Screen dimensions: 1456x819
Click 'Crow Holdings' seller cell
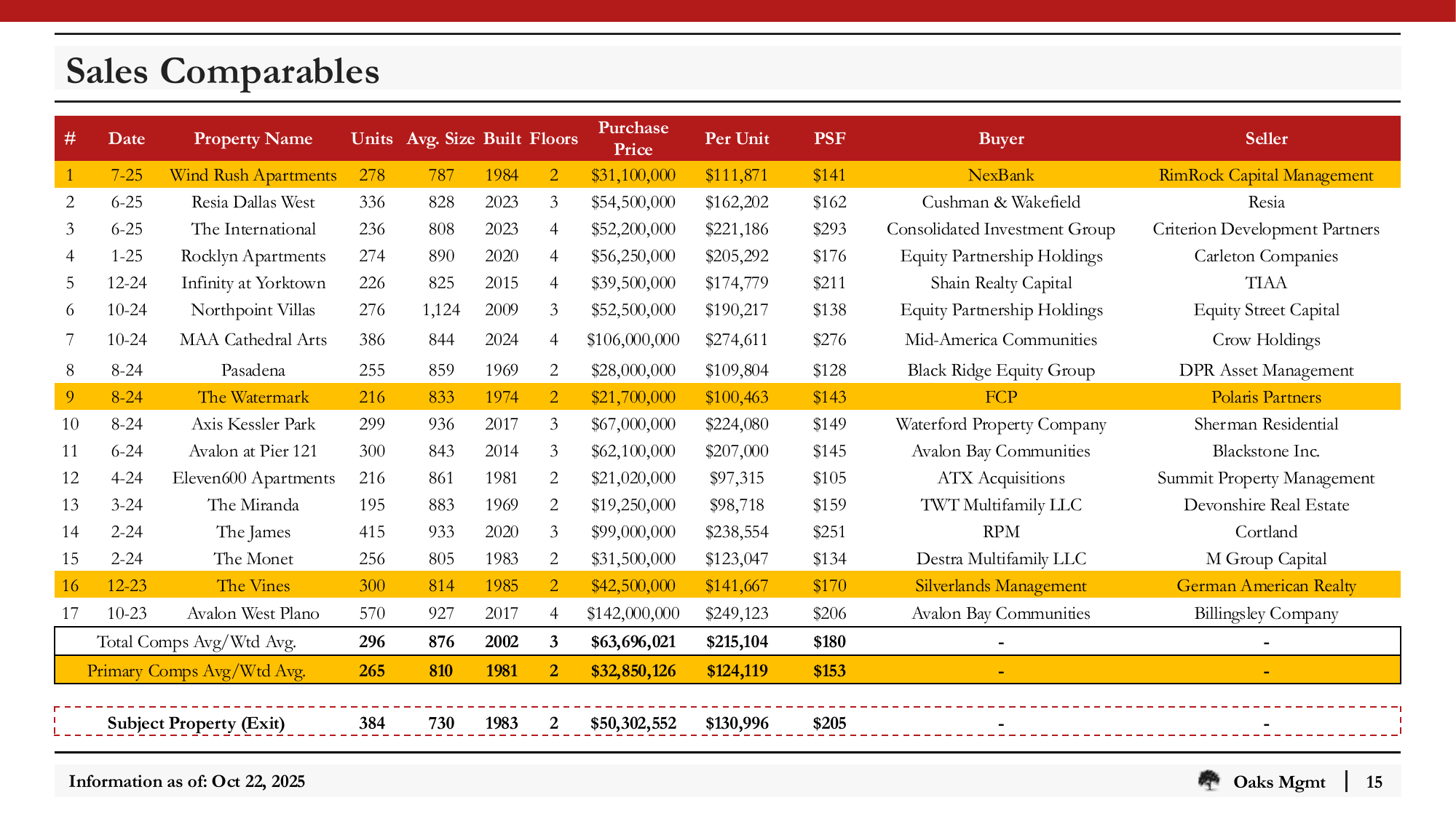click(1266, 339)
